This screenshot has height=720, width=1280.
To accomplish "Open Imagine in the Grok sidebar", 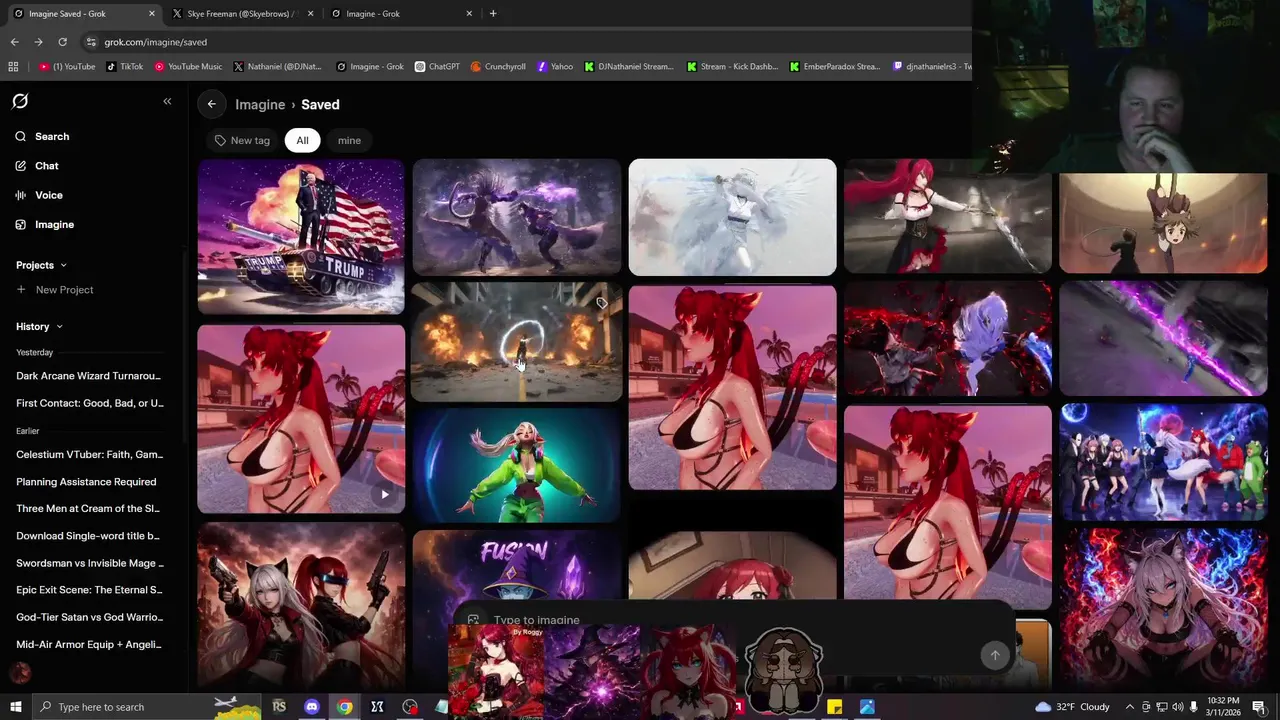I will (x=54, y=224).
